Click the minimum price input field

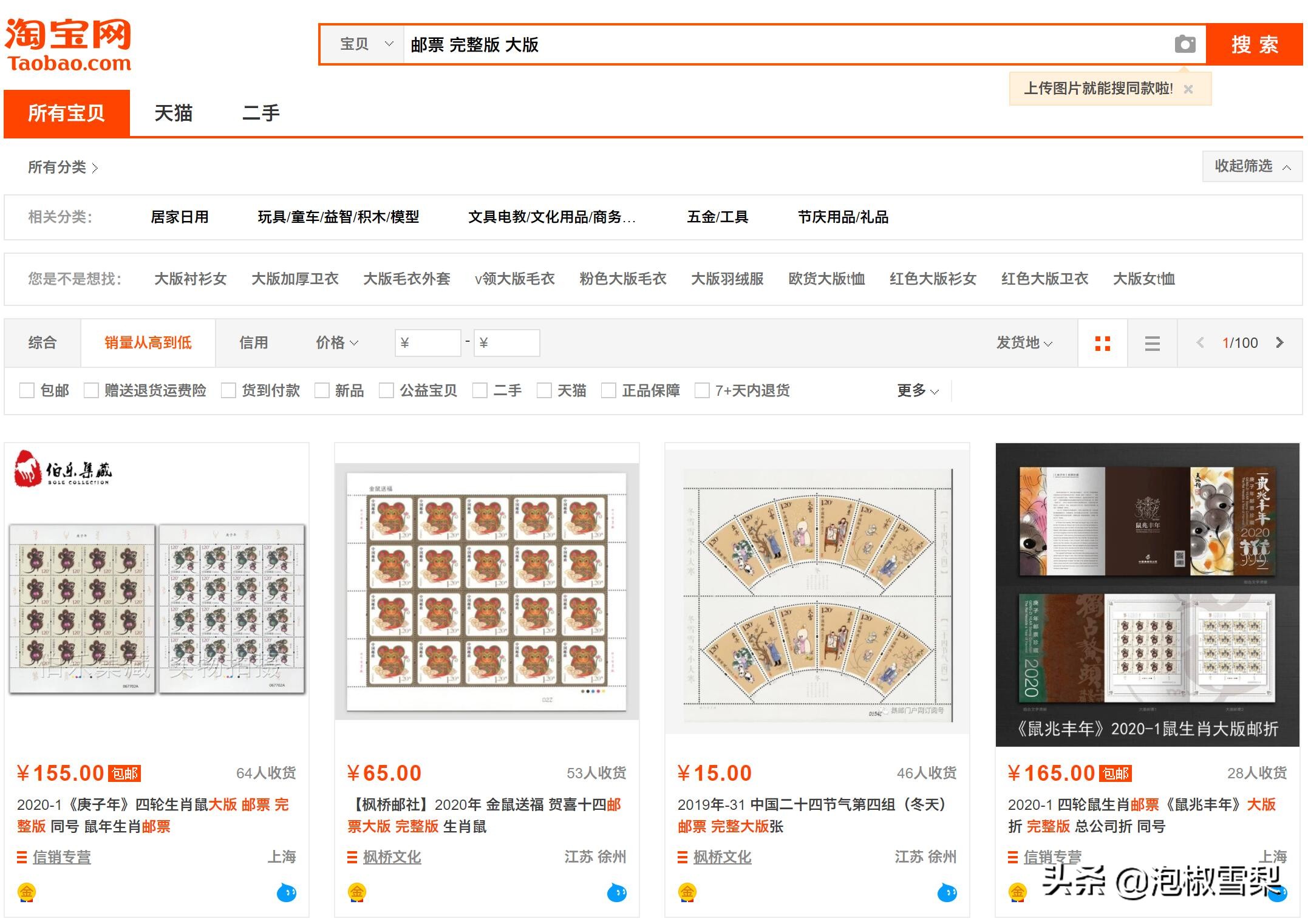428,342
